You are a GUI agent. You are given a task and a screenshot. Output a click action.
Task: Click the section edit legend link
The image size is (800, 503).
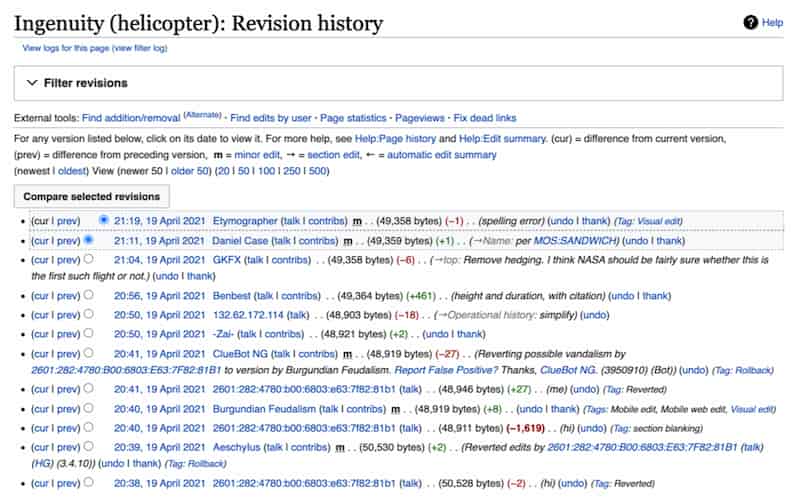pos(334,155)
